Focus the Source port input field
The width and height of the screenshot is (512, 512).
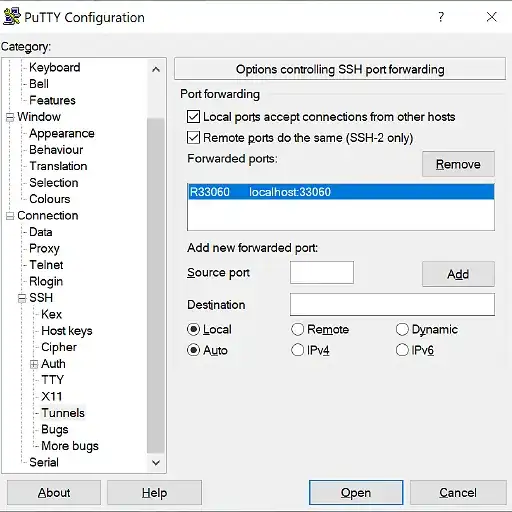[x=322, y=273]
